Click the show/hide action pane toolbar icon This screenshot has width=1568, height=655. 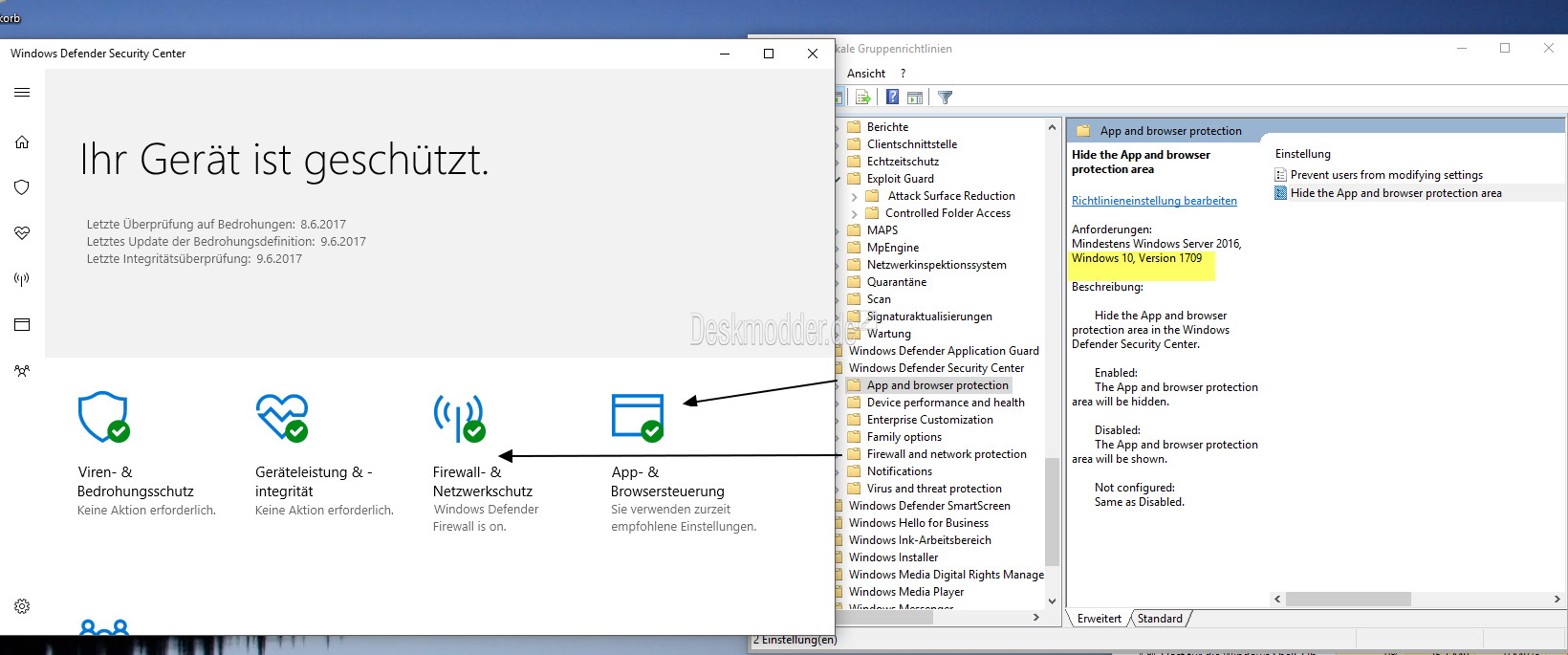915,98
